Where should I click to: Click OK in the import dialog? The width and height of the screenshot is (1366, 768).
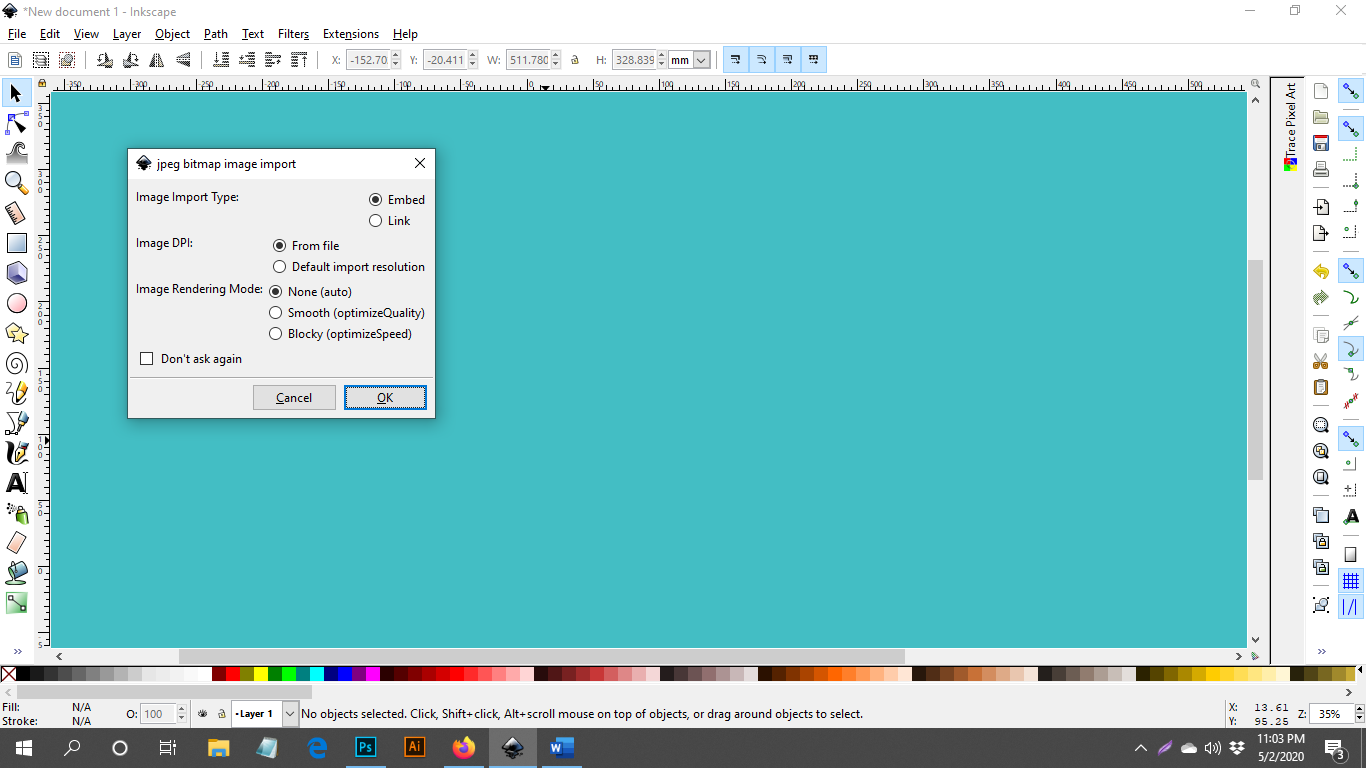coord(385,398)
